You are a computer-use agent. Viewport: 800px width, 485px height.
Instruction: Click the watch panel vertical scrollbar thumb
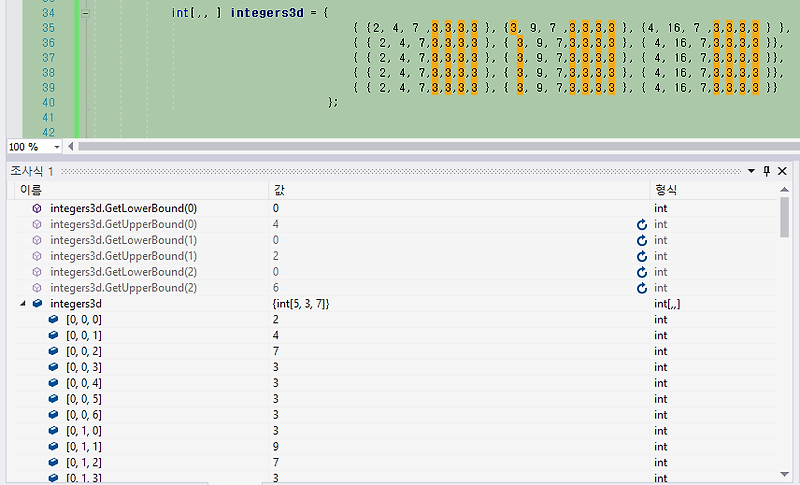785,217
